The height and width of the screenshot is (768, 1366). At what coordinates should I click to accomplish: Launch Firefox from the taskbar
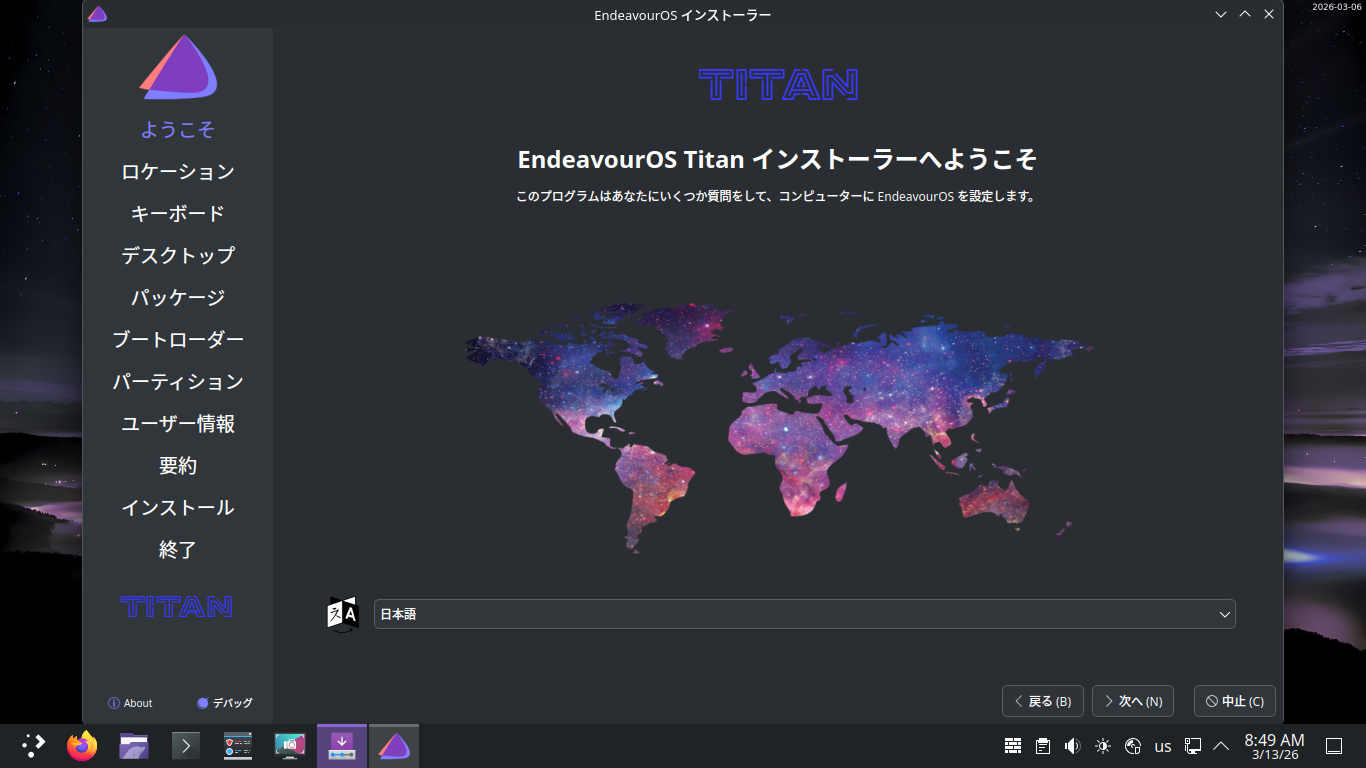(x=82, y=745)
